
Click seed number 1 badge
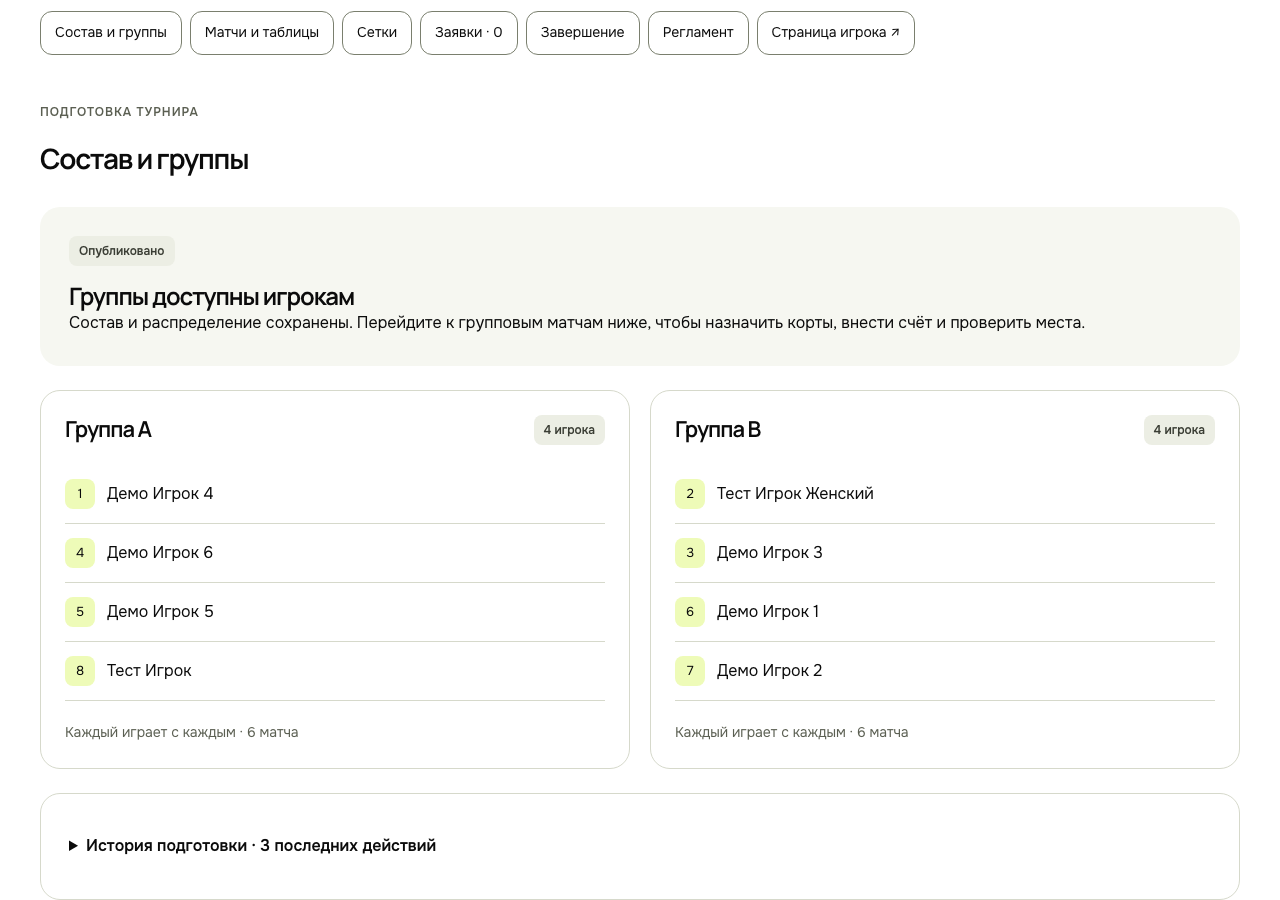[80, 494]
